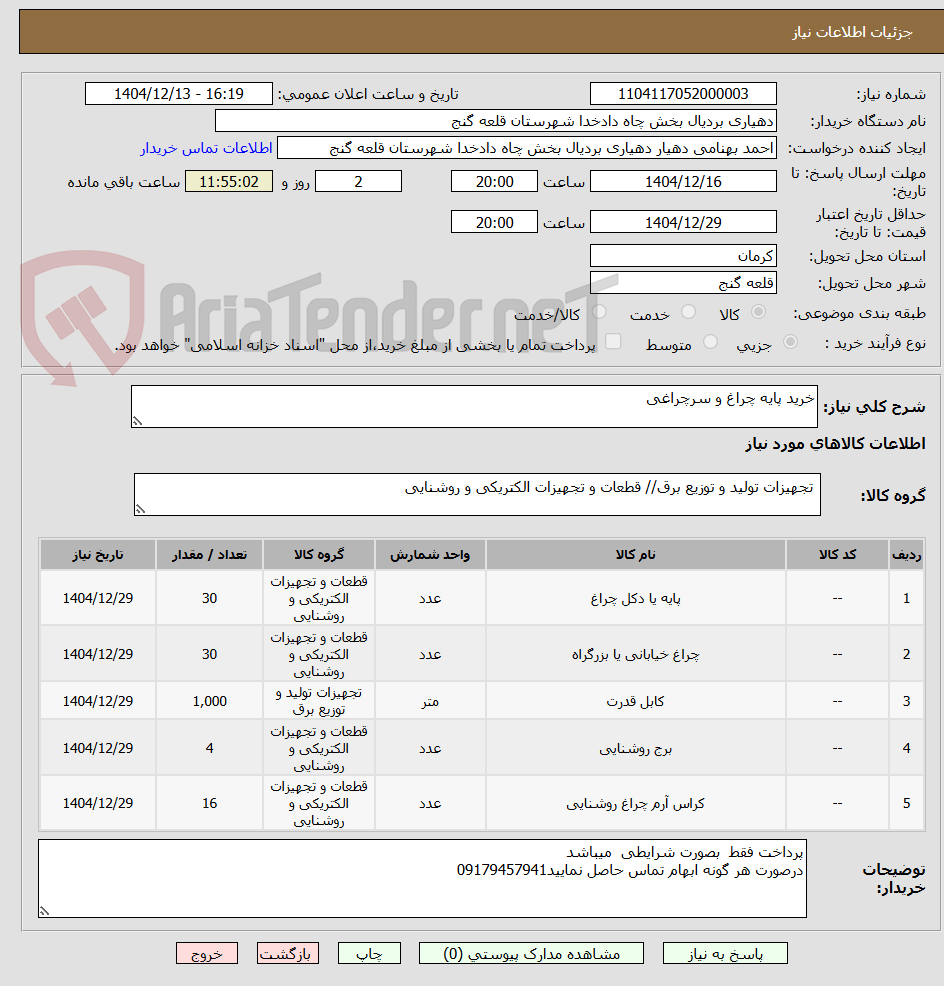Click the تاریخ نیاز column header

tap(97, 555)
